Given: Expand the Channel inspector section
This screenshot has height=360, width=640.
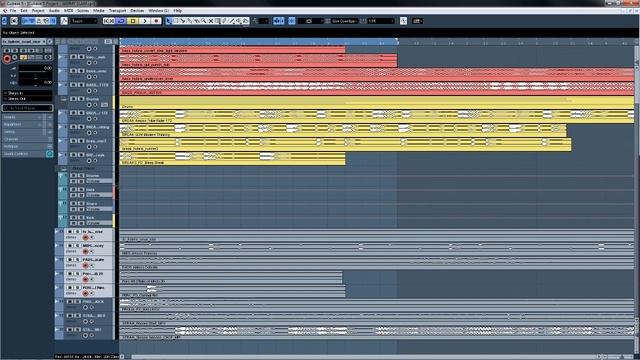Looking at the screenshot, I should tap(27, 139).
